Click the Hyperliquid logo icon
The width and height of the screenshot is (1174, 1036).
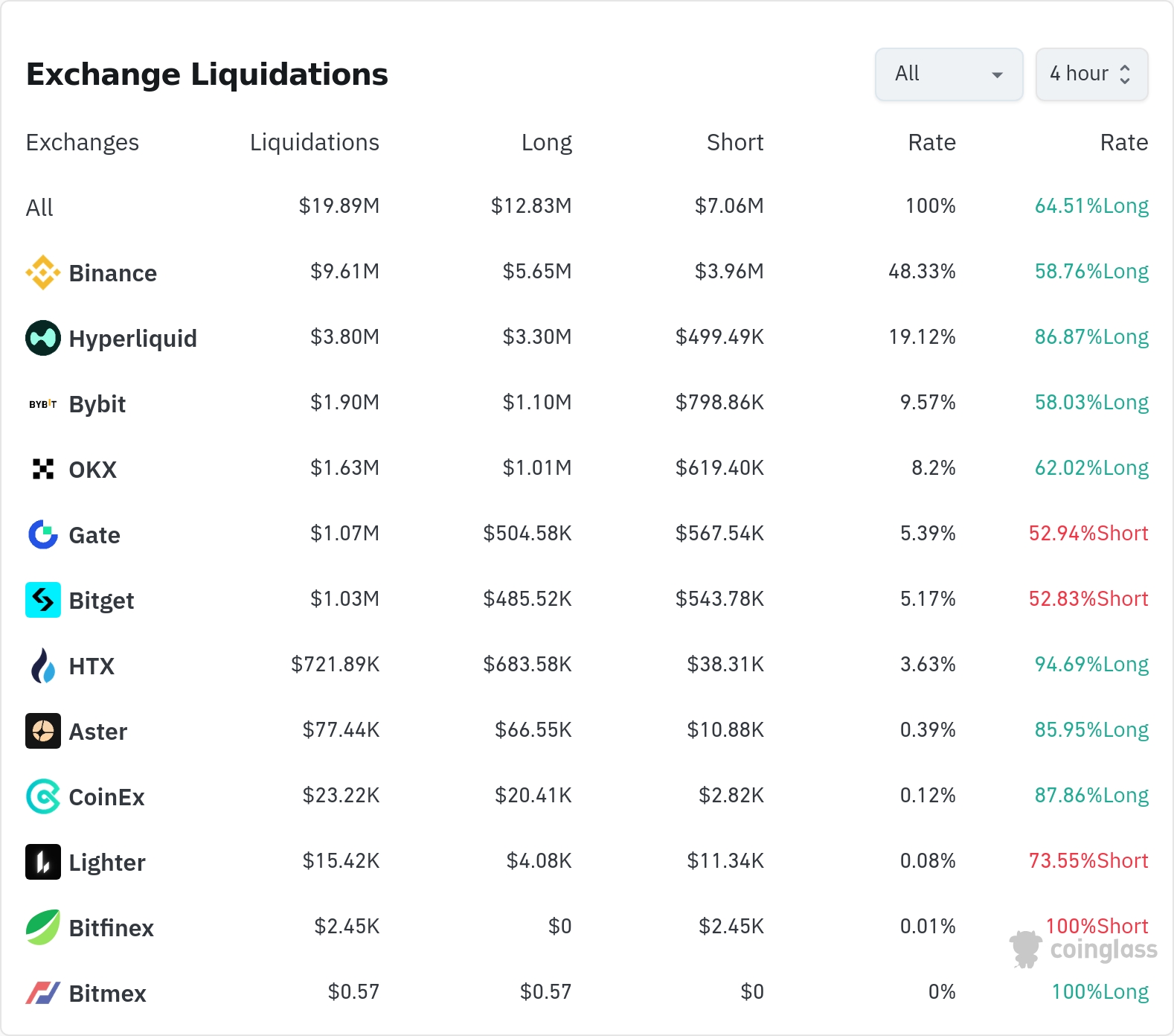(x=43, y=338)
